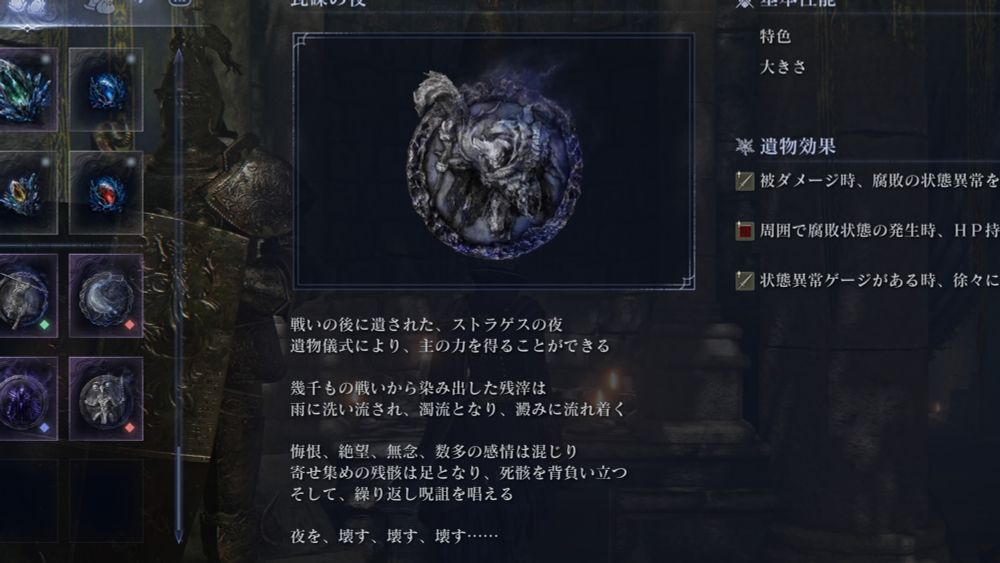Screen dimensions: 1000x563
Task: Pick the yellow gem relic
Action: point(26,193)
